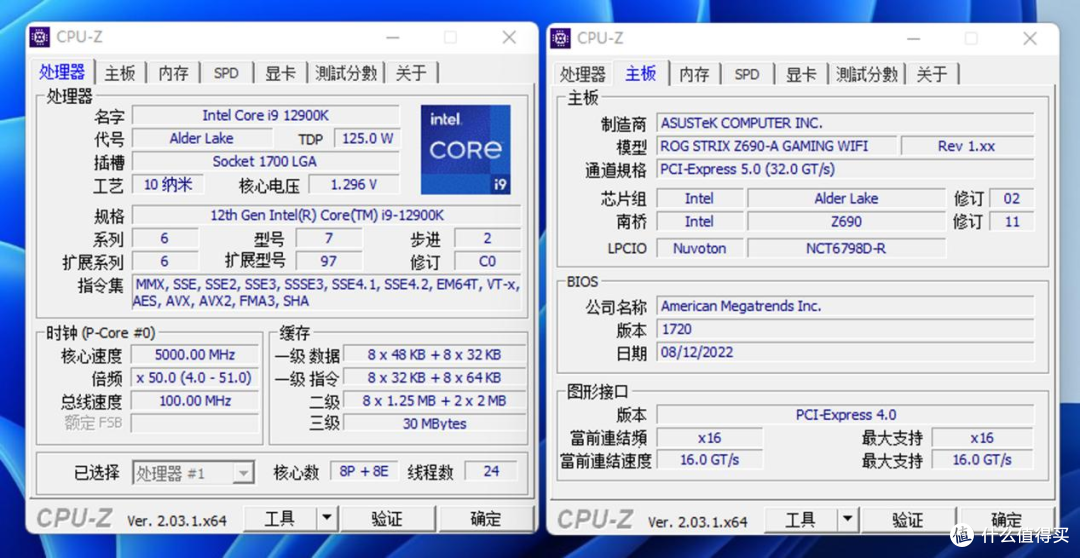Click TDP value 125.0 W
The image size is (1080, 558).
pyautogui.click(x=367, y=138)
